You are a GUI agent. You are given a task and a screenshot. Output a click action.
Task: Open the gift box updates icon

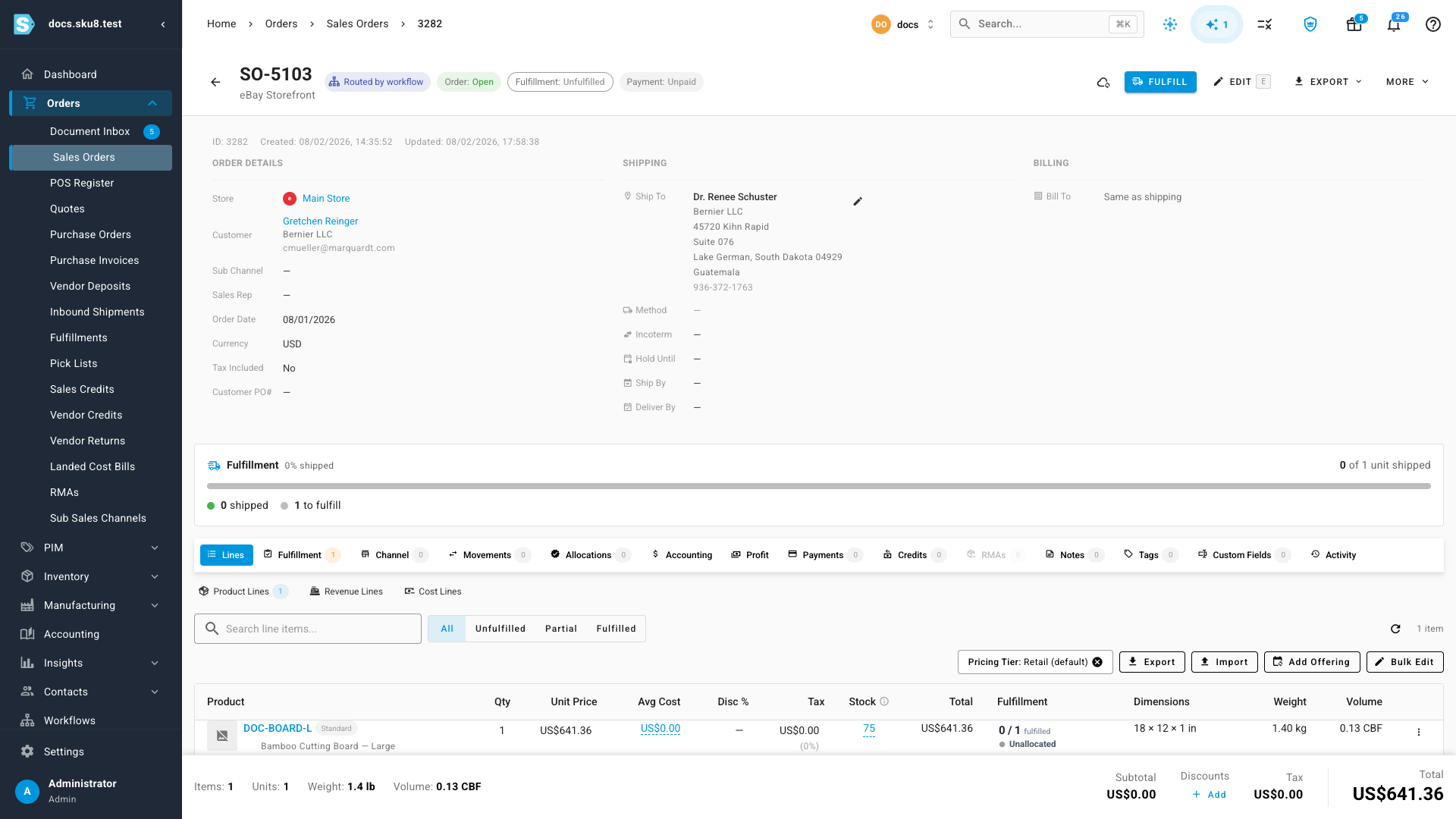[x=1354, y=24]
